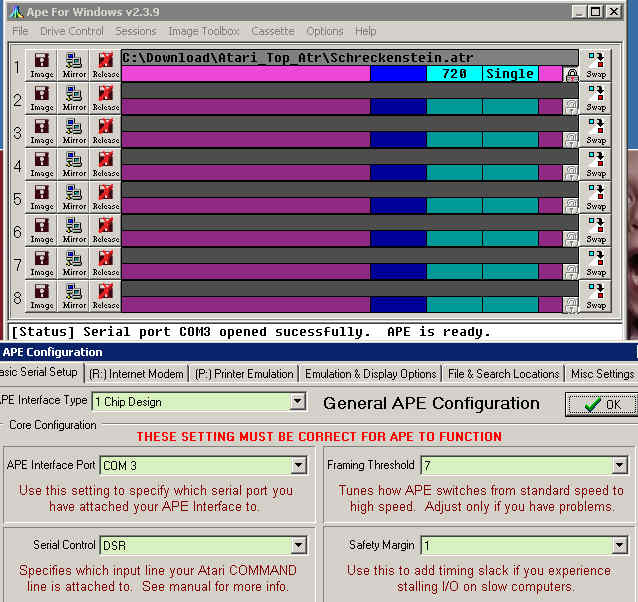
Task: Open the Options menu
Action: click(x=325, y=31)
